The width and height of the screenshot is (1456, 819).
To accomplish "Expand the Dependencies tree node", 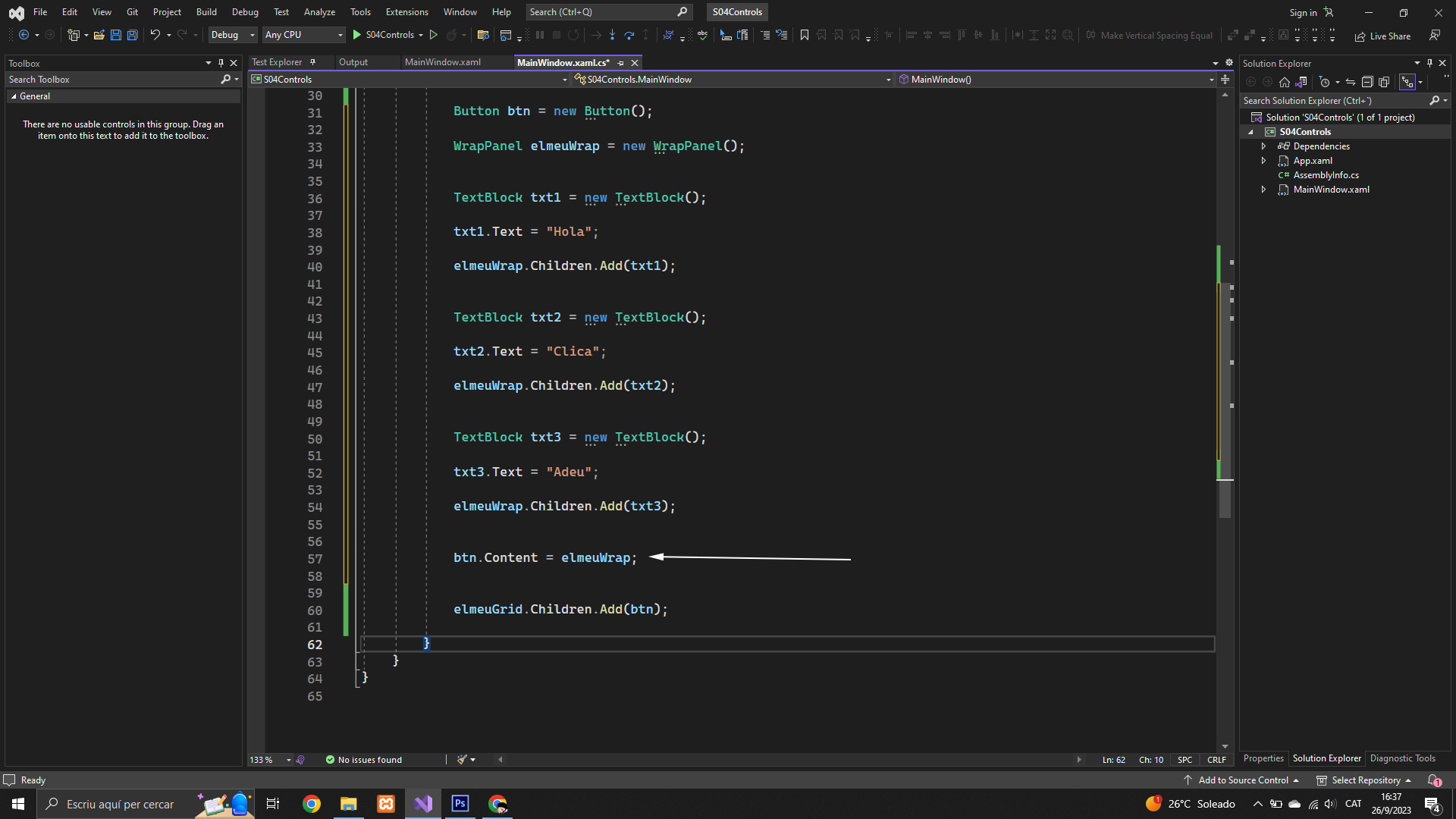I will point(1263,146).
